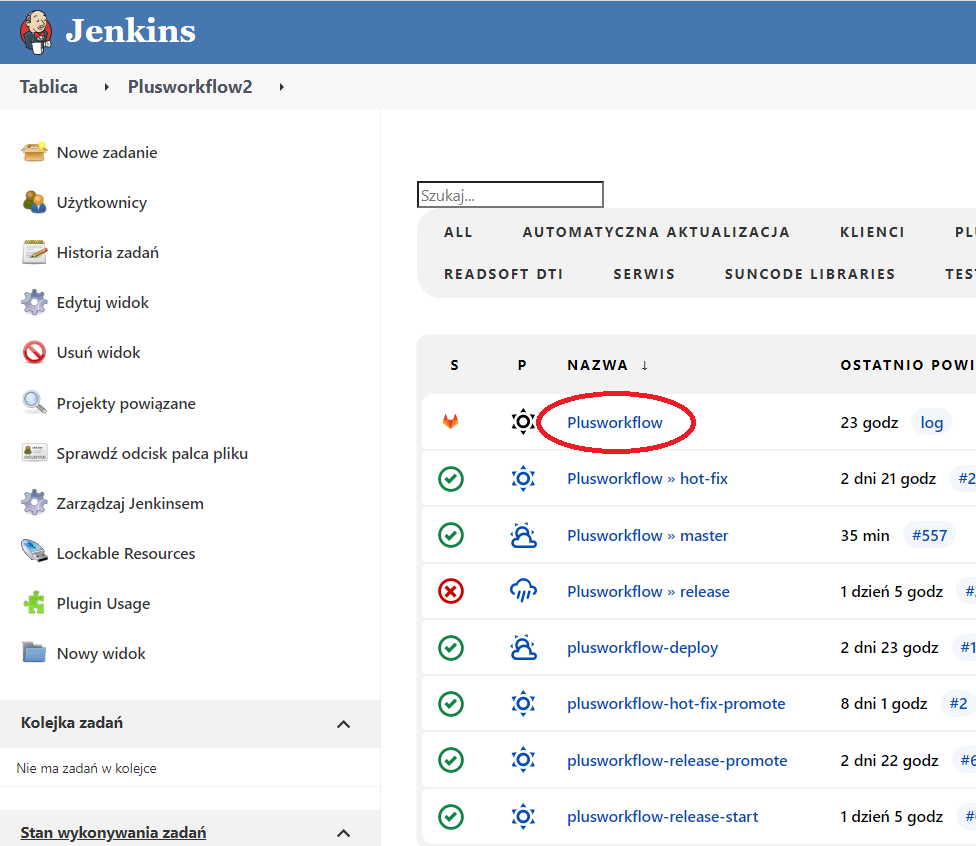The height and width of the screenshot is (846, 976).
Task: Expand the Tablica breadcrumb dropdown arrow
Action: pos(106,87)
